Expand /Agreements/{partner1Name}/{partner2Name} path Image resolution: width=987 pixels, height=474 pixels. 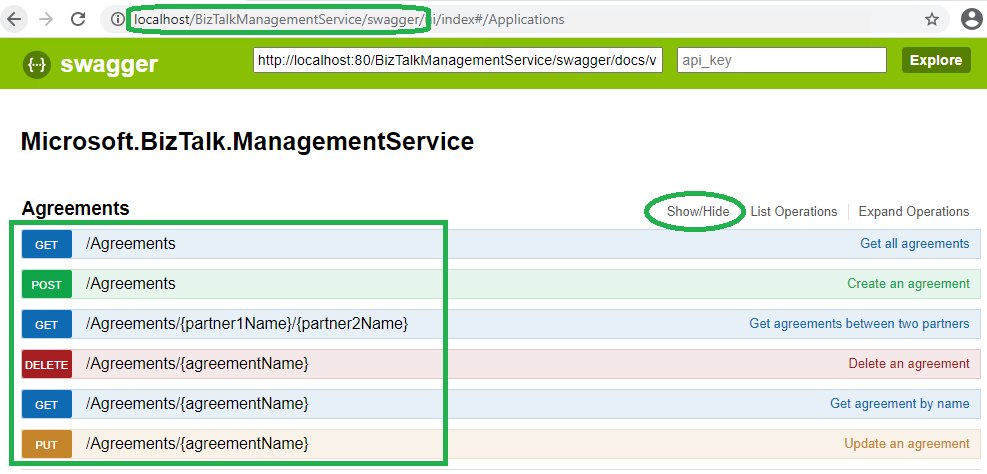pos(247,324)
